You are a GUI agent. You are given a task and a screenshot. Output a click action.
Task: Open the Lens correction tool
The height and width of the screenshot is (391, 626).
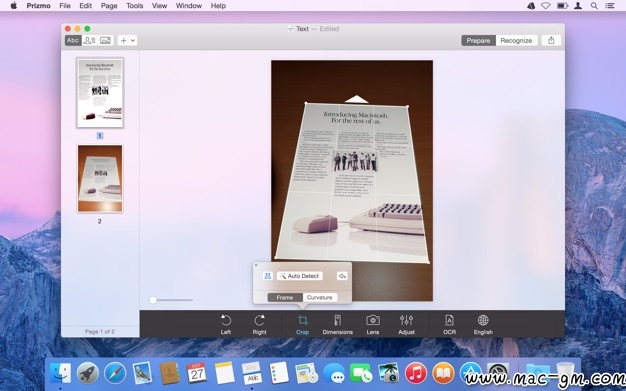[x=372, y=324]
